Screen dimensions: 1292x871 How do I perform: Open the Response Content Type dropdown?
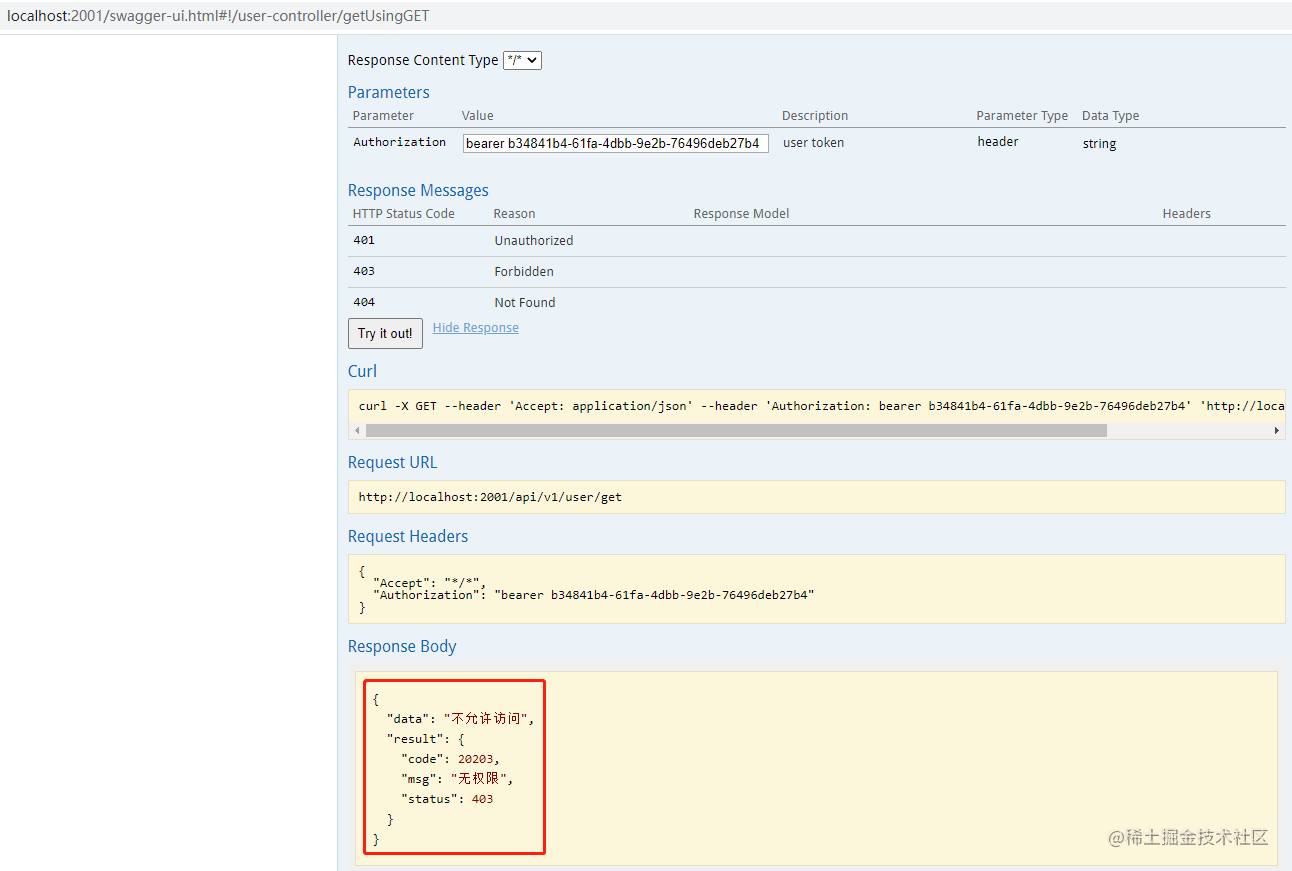point(522,60)
